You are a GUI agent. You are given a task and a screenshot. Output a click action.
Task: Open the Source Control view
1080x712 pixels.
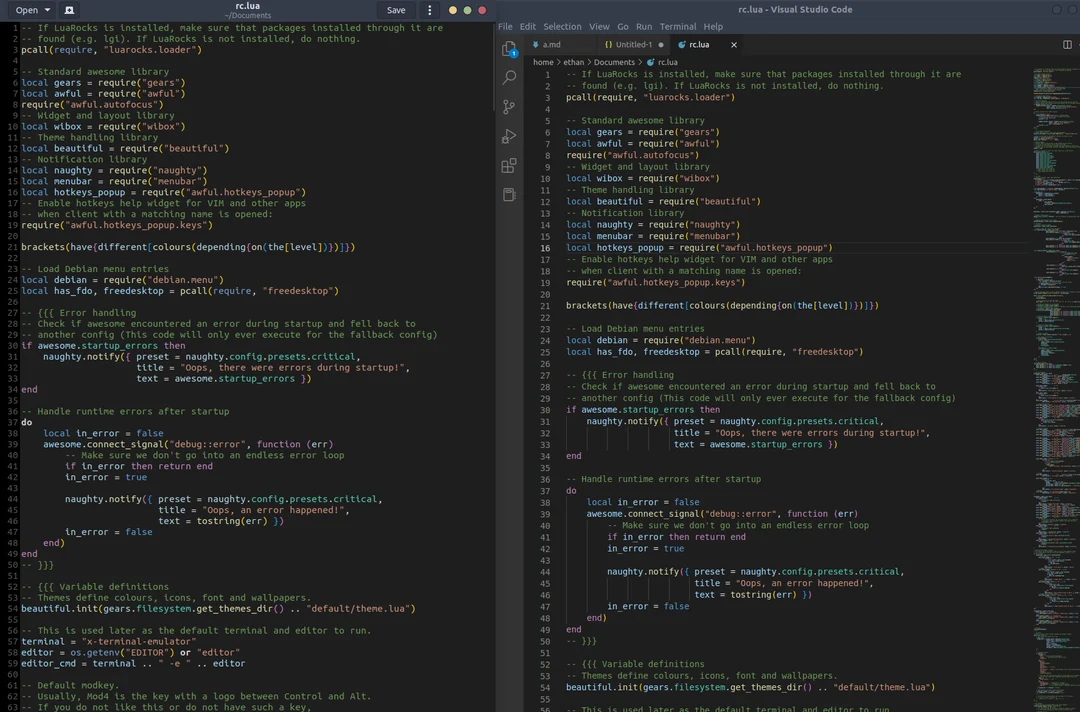(x=508, y=107)
